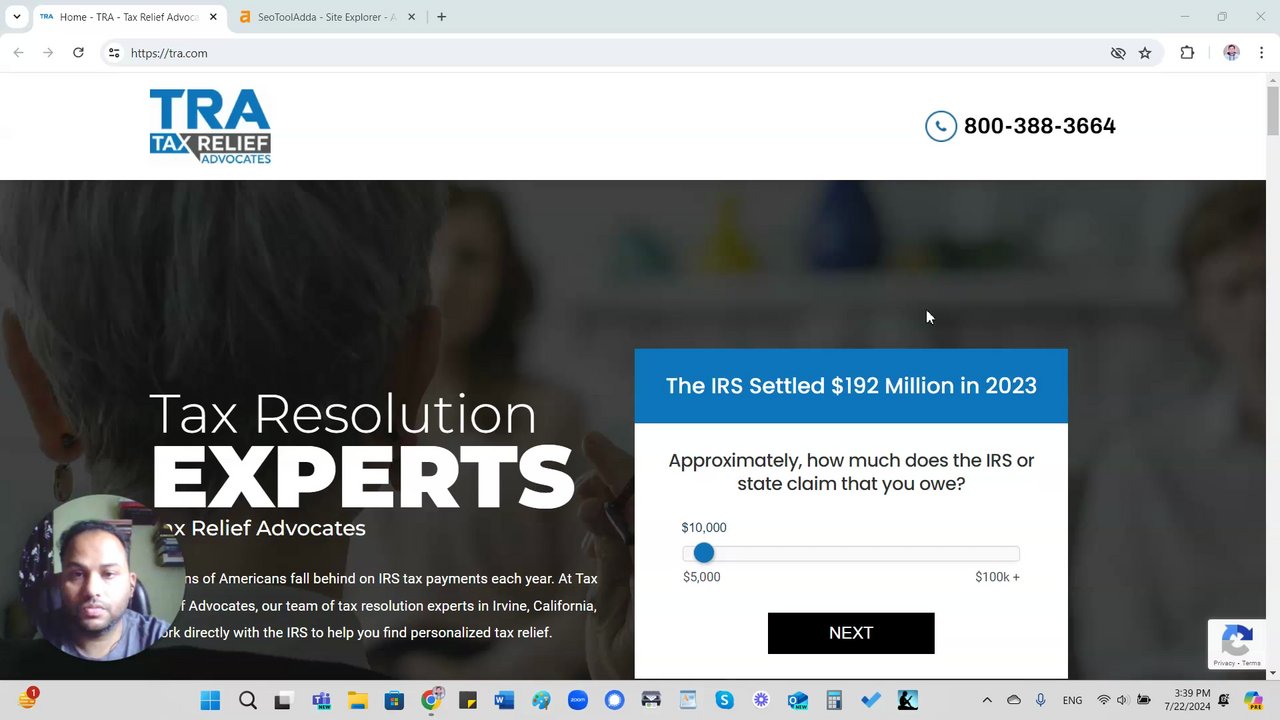
Task: Click the slider track near $100k +
Action: [x=1000, y=553]
